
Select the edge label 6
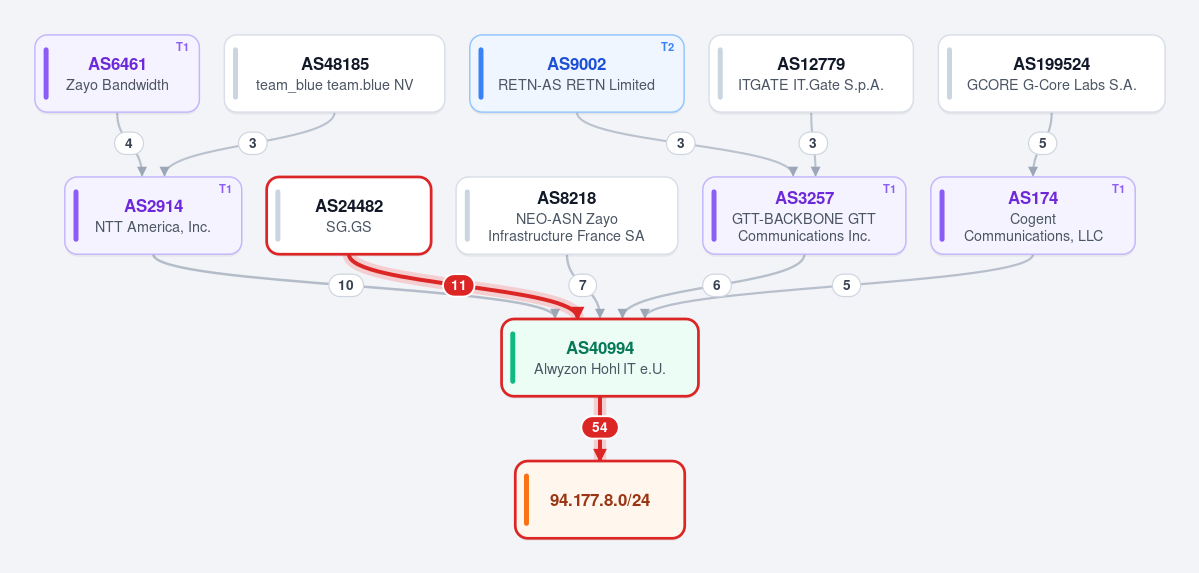(x=716, y=285)
